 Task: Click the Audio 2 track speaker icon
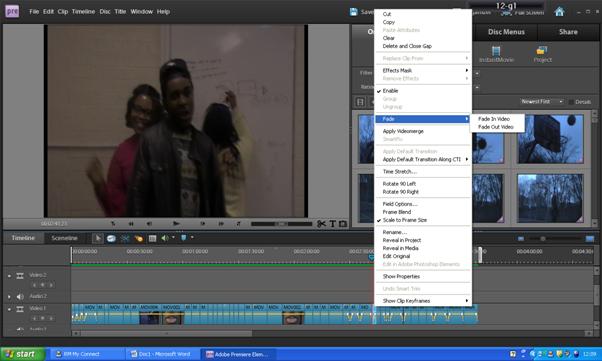tap(20, 296)
